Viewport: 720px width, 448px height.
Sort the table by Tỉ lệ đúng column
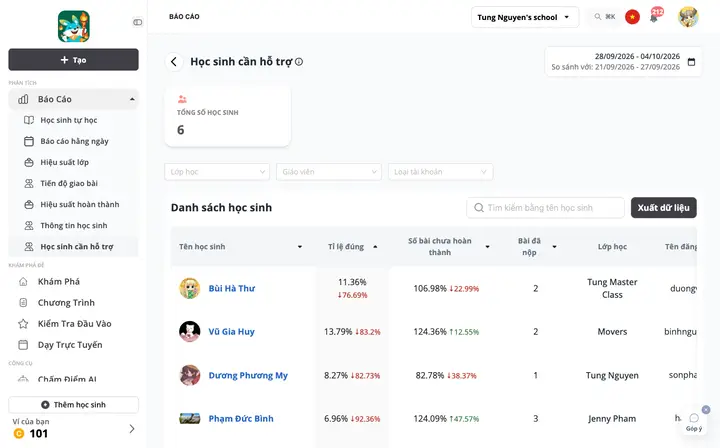pyautogui.click(x=353, y=247)
